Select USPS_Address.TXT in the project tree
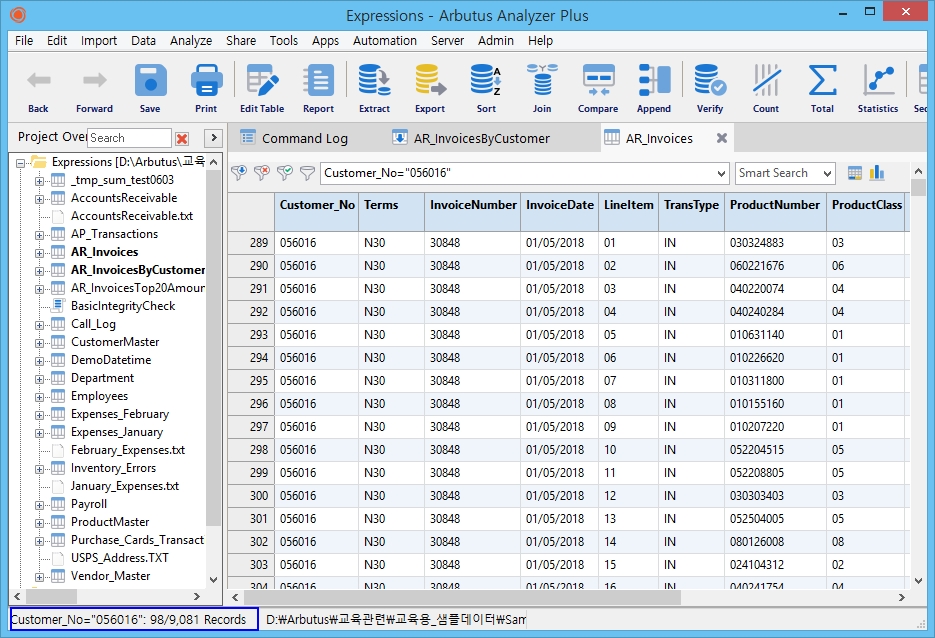The height and width of the screenshot is (638, 935). (x=120, y=558)
